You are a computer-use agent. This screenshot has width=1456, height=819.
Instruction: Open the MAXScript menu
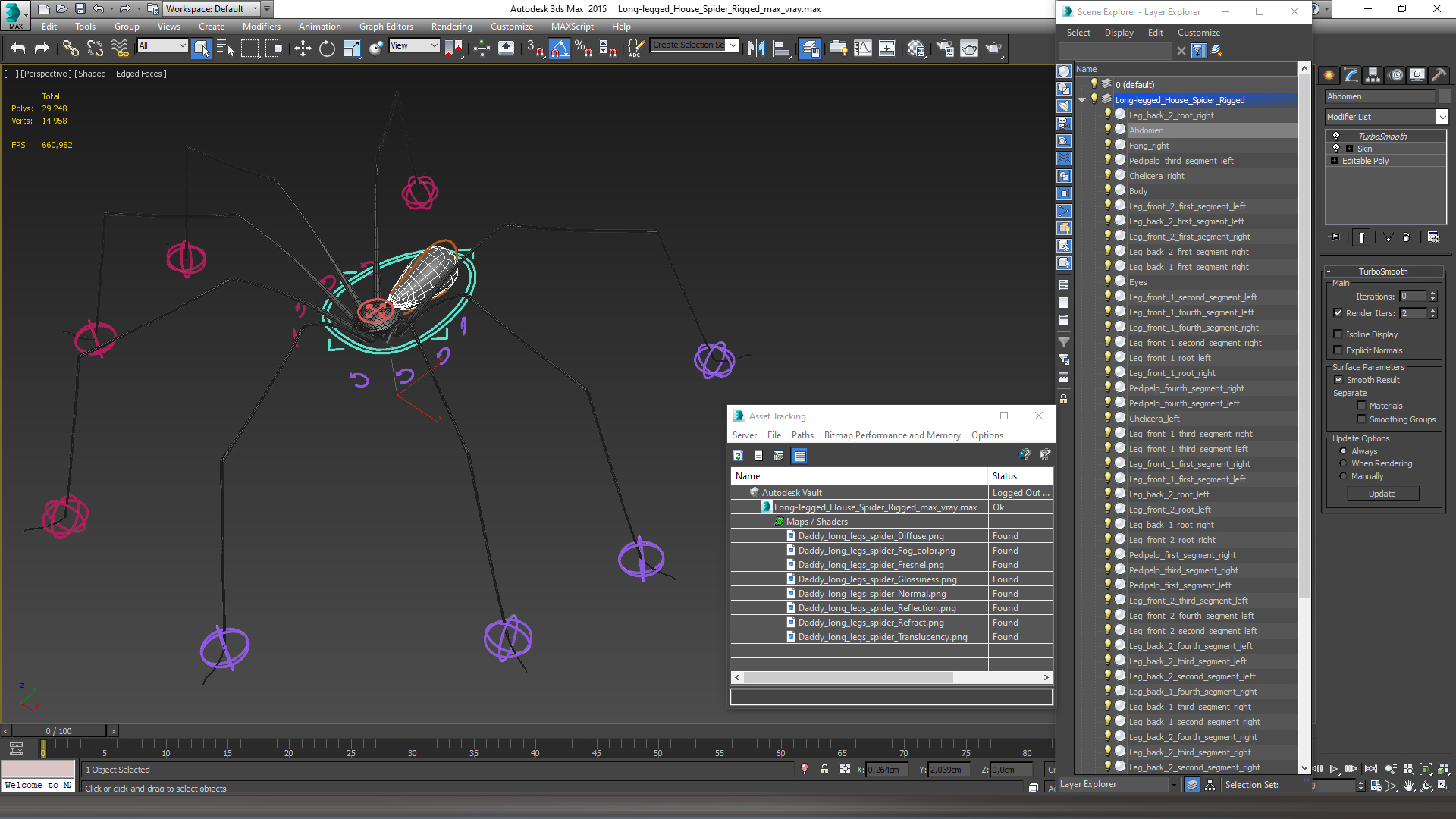572,27
